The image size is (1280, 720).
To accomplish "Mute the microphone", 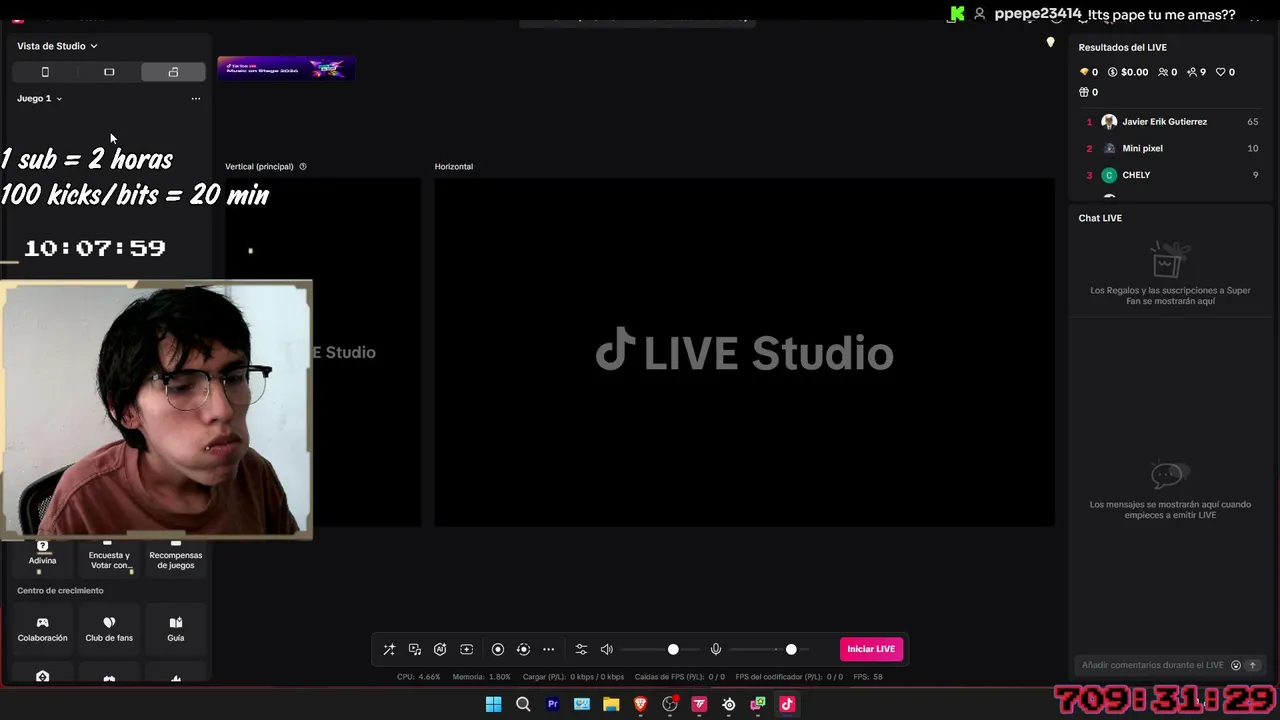I will (716, 649).
